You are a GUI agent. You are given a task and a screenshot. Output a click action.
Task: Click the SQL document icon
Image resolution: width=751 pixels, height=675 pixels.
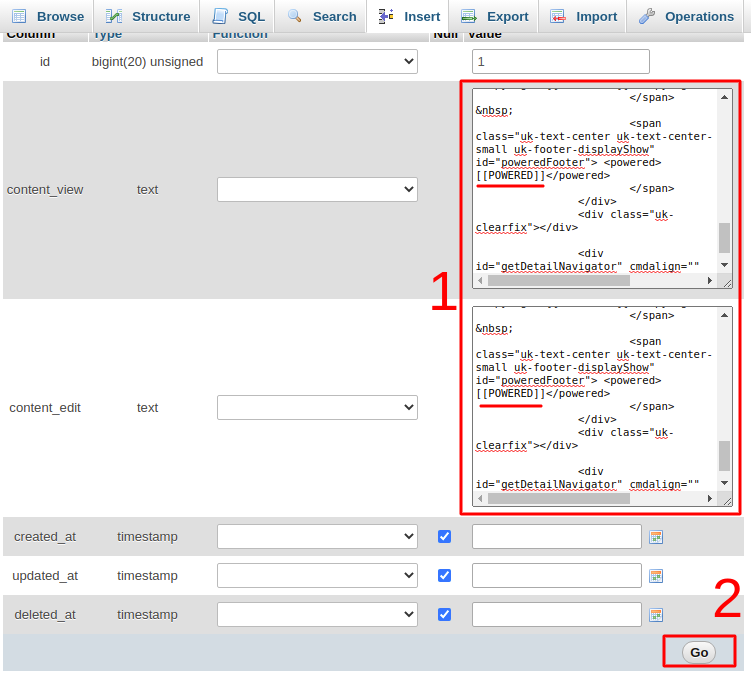point(220,16)
